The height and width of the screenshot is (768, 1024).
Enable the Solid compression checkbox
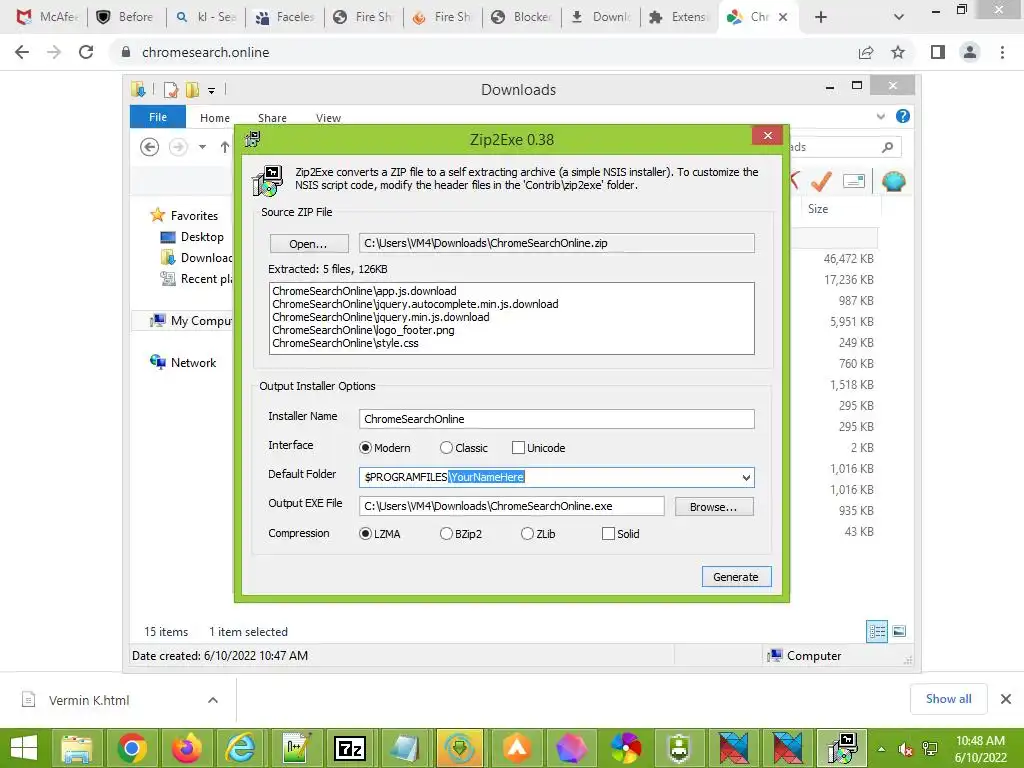608,534
